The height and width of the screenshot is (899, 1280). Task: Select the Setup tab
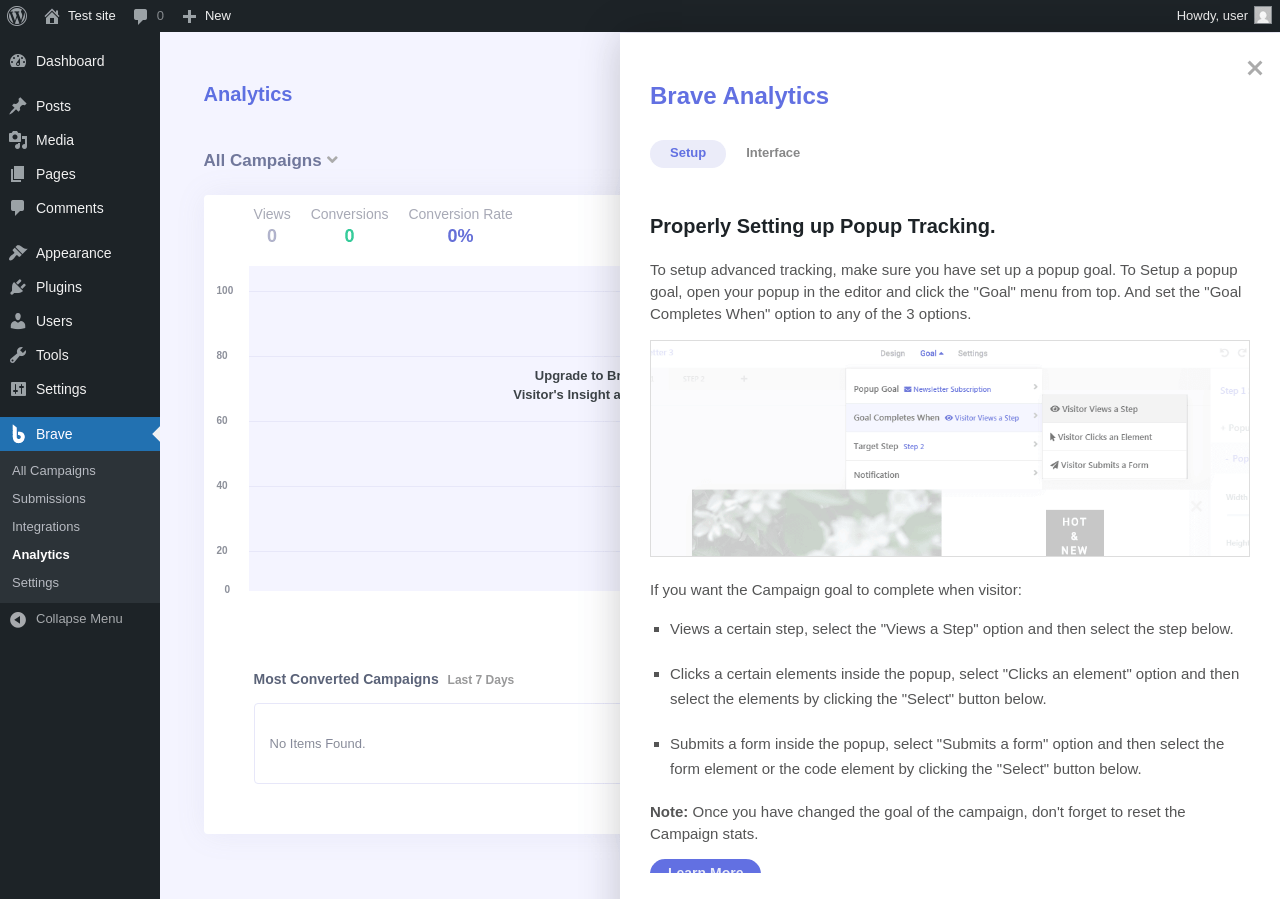click(688, 153)
